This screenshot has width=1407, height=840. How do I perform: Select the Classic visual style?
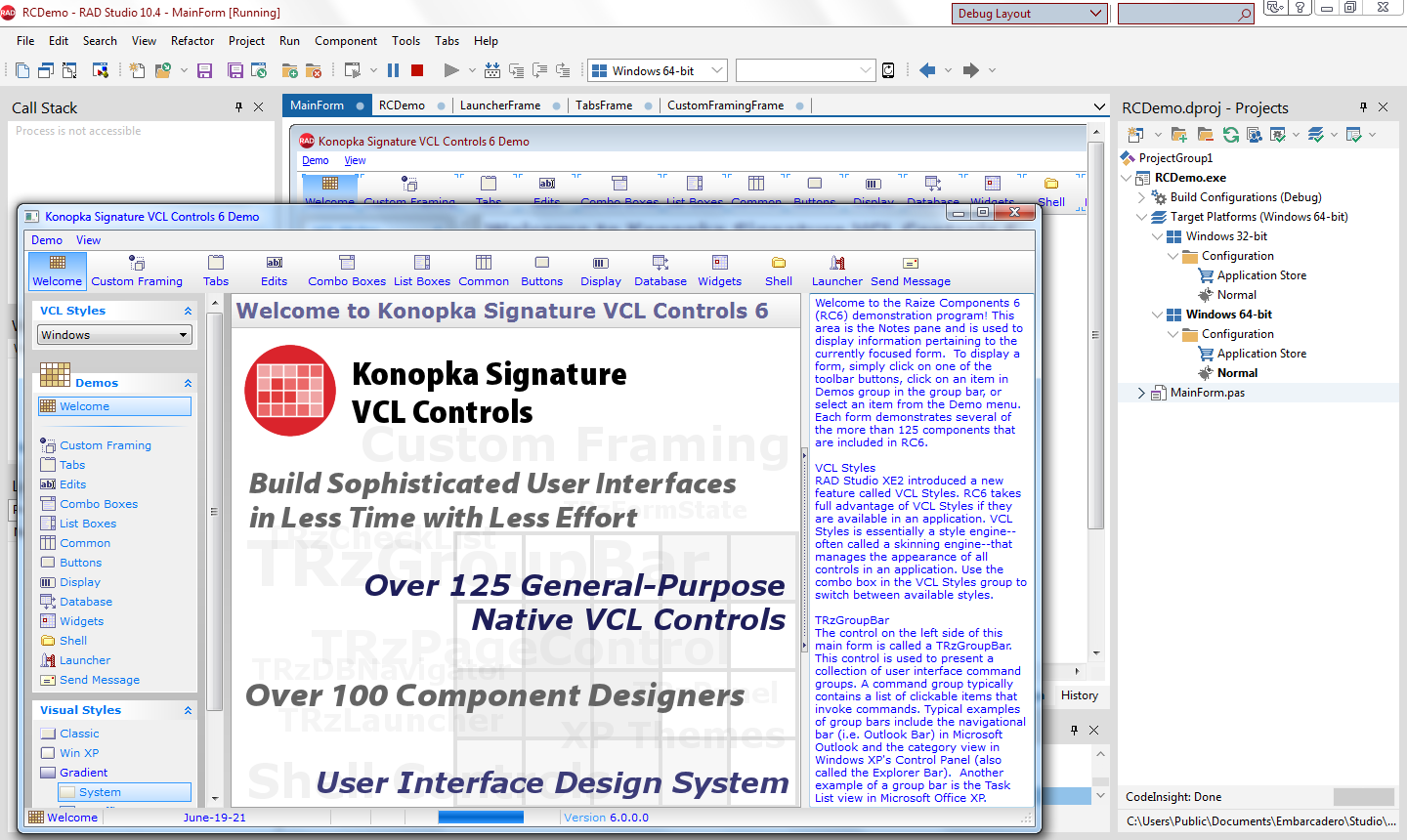[x=79, y=734]
